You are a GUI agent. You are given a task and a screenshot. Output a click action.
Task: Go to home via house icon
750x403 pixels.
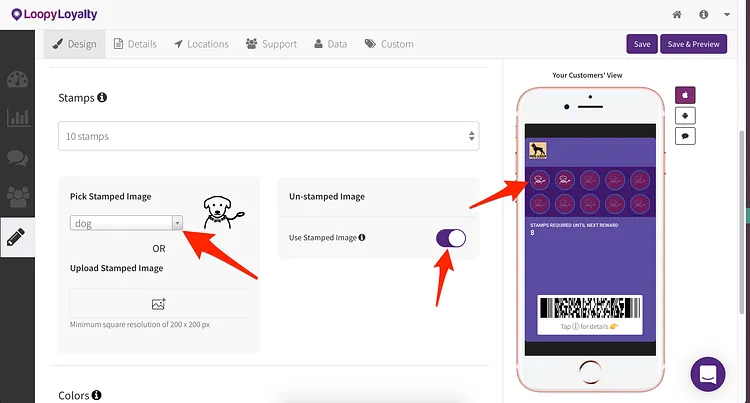click(677, 14)
